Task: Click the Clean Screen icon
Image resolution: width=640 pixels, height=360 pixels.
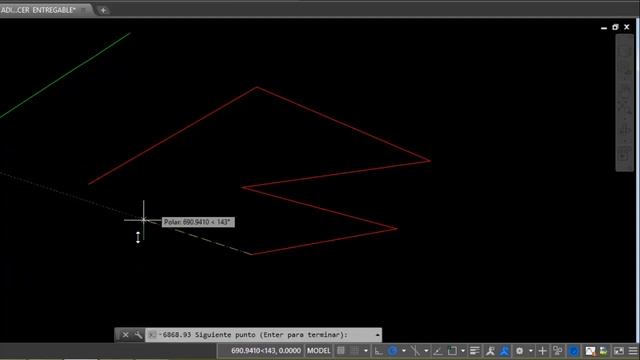Action: pyautogui.click(x=619, y=351)
